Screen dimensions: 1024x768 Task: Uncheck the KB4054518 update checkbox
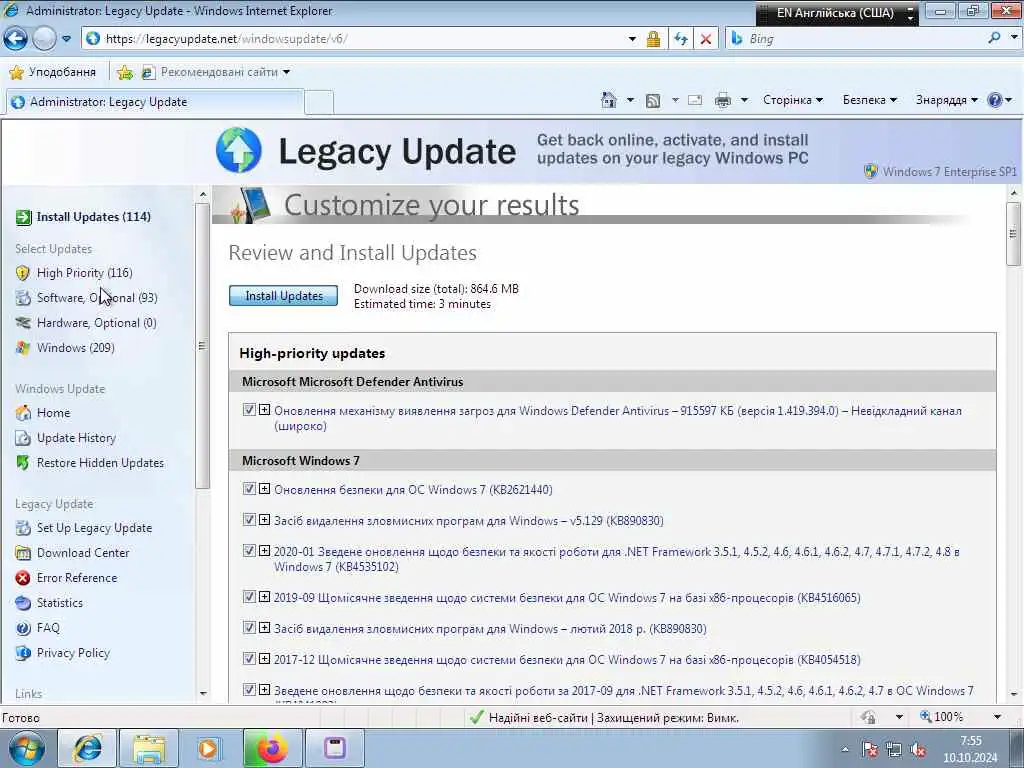(249, 659)
